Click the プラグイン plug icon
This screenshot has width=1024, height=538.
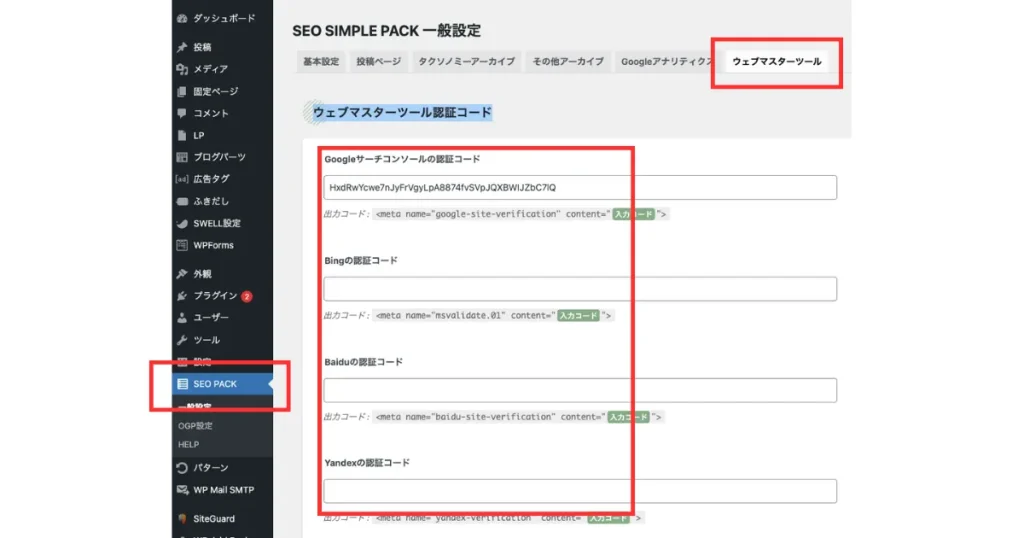click(182, 296)
